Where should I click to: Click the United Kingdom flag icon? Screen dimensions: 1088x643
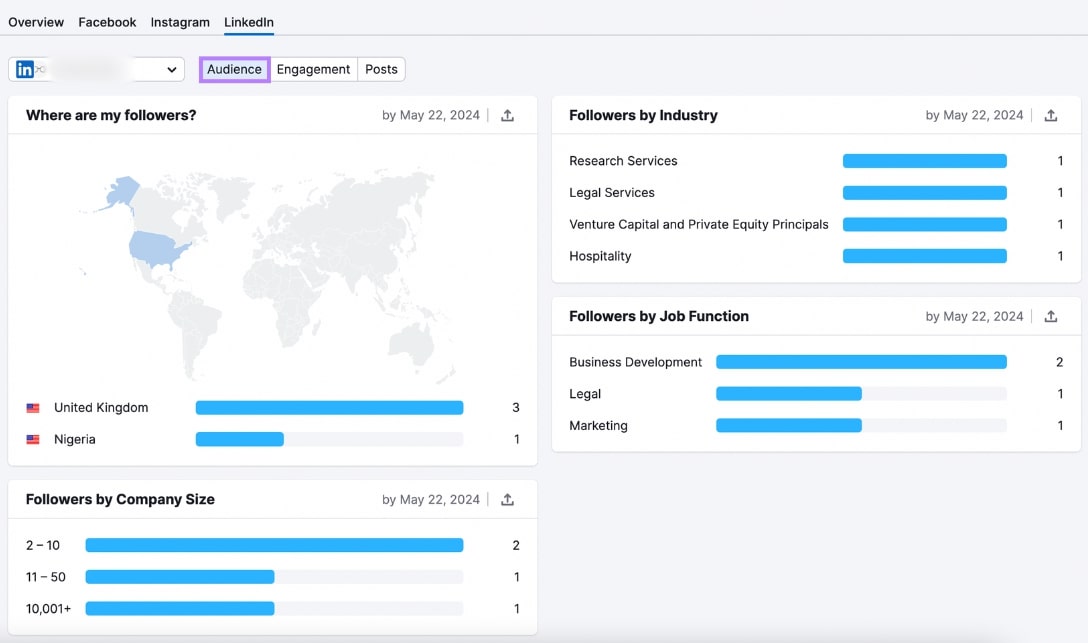pos(32,407)
